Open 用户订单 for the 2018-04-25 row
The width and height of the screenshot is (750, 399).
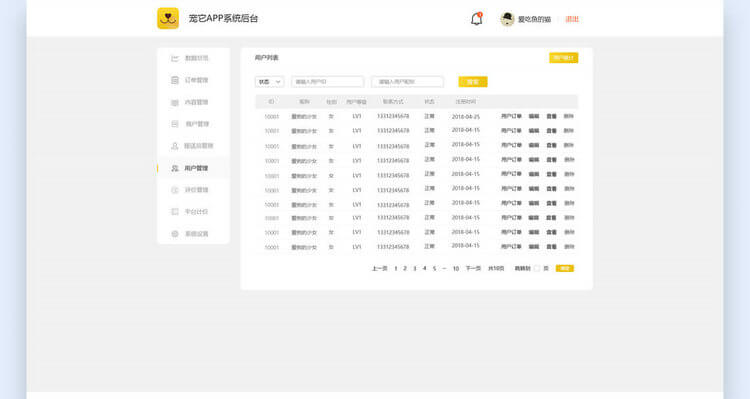tap(511, 116)
